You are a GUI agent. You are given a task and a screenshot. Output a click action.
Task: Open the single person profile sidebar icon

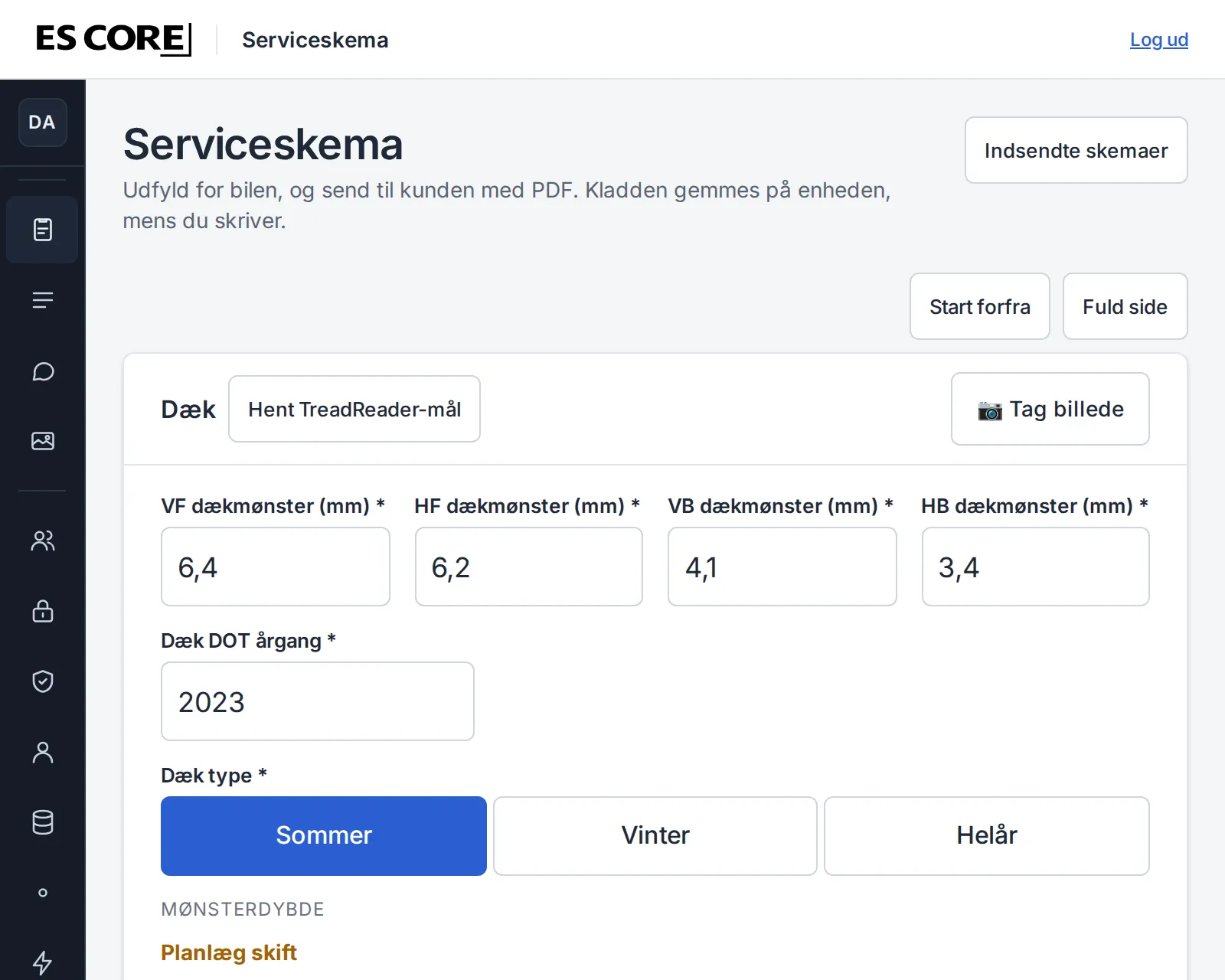[x=43, y=753]
